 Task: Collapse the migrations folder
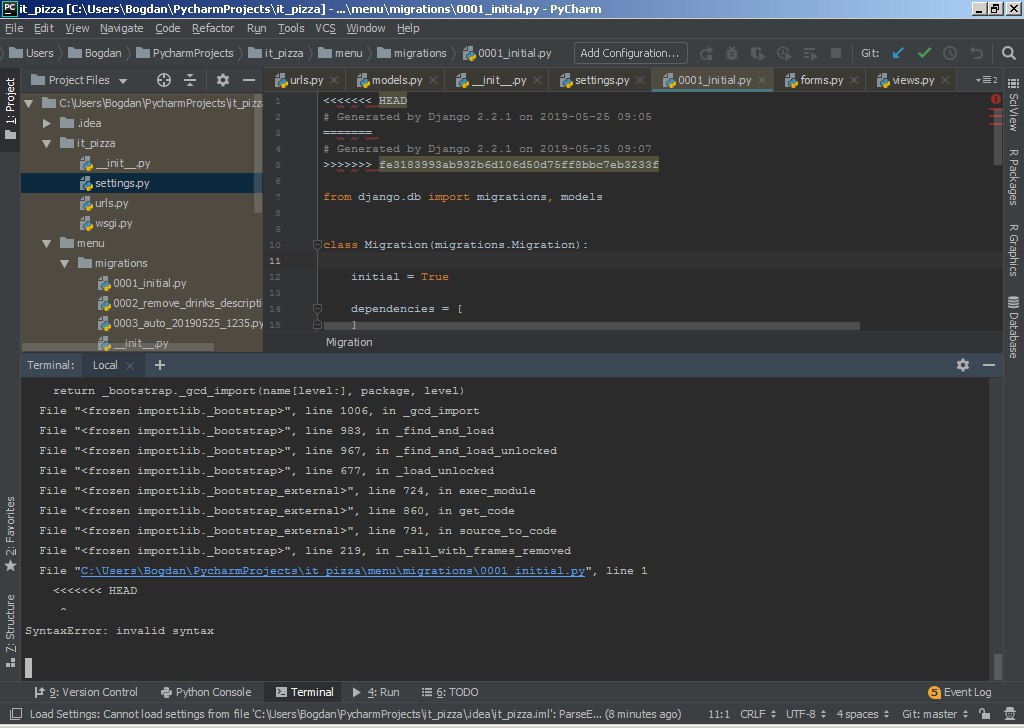click(x=65, y=263)
